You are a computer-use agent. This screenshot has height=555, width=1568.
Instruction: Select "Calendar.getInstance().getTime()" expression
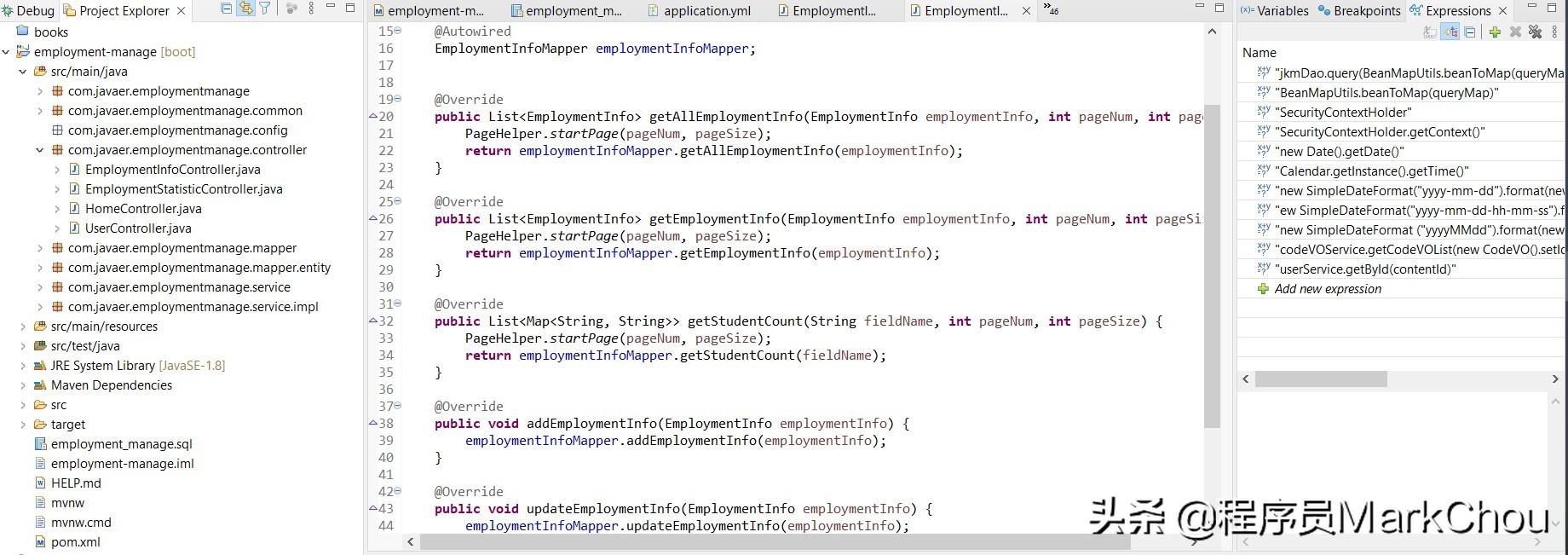coord(1402,171)
